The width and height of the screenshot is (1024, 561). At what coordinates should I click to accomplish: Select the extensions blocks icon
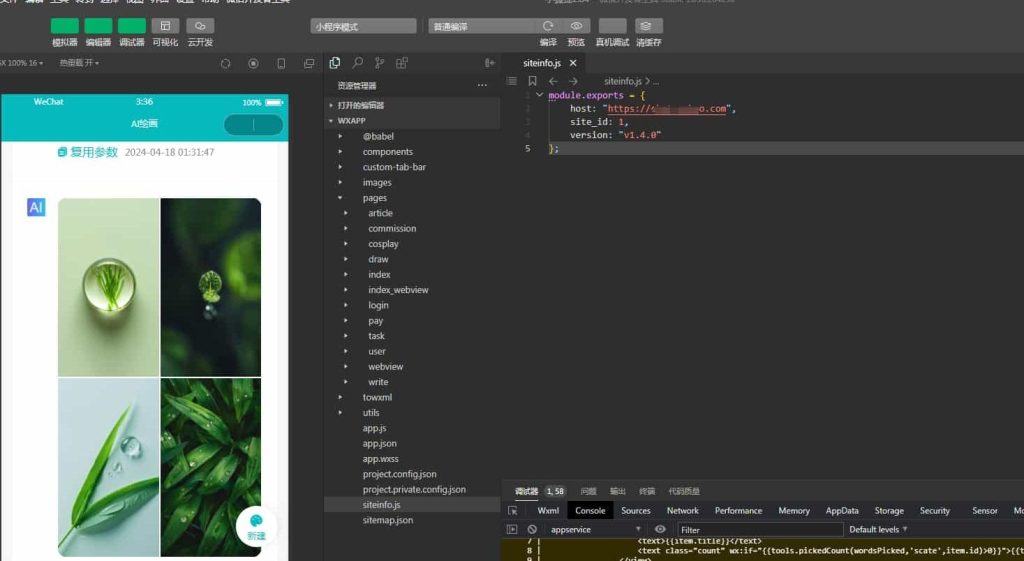[x=402, y=63]
